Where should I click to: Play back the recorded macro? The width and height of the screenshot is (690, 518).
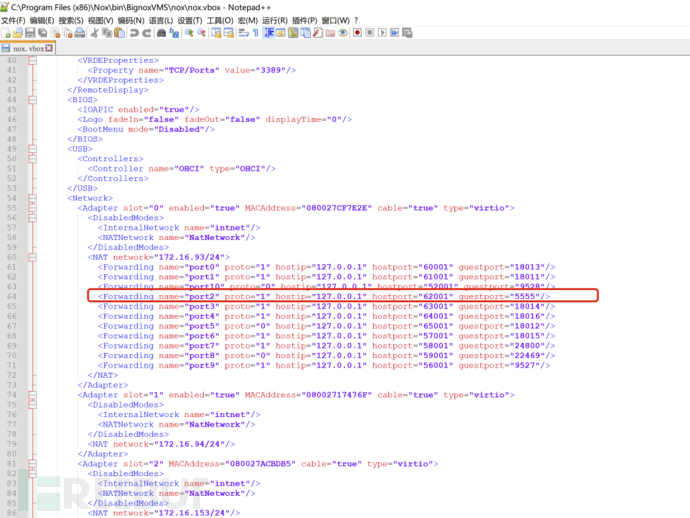pos(382,33)
